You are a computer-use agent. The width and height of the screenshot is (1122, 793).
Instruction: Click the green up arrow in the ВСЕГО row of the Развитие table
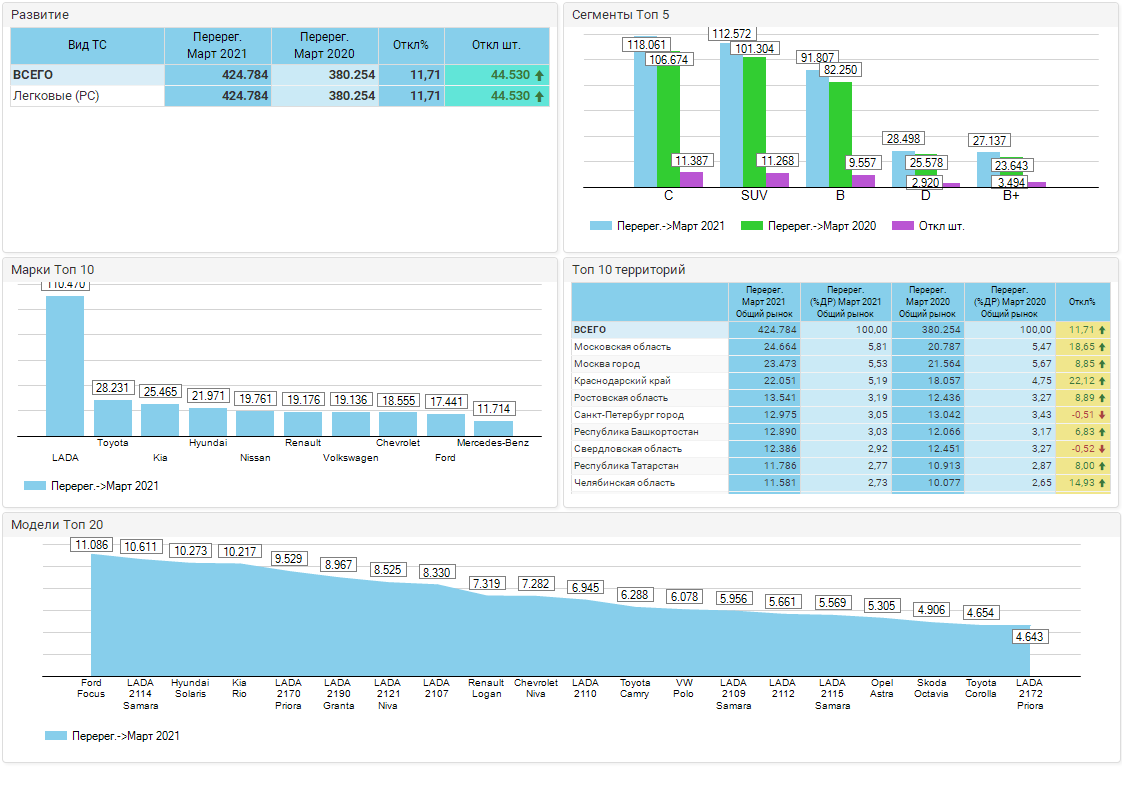(x=540, y=75)
